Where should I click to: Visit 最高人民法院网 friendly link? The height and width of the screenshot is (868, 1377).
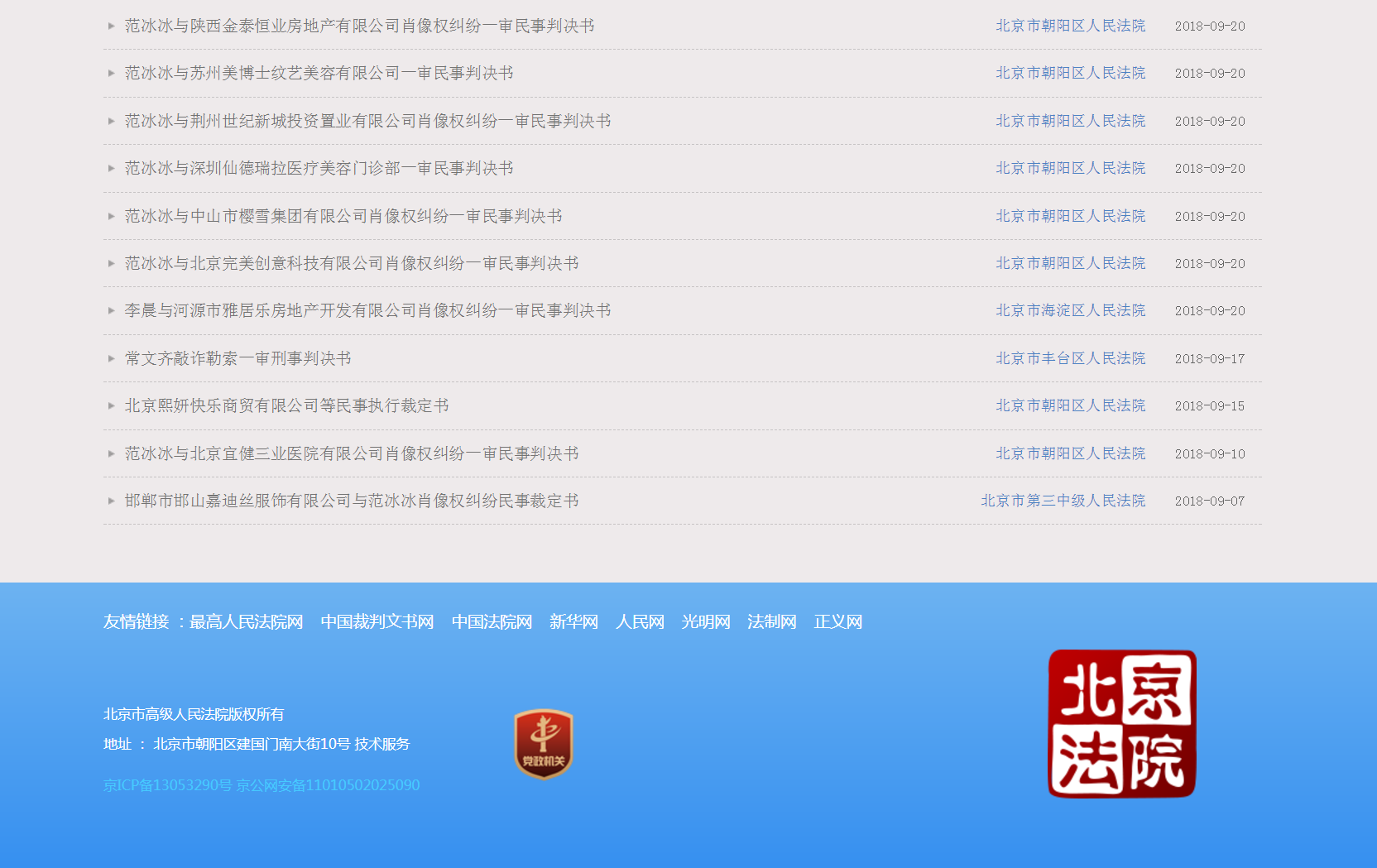click(246, 621)
